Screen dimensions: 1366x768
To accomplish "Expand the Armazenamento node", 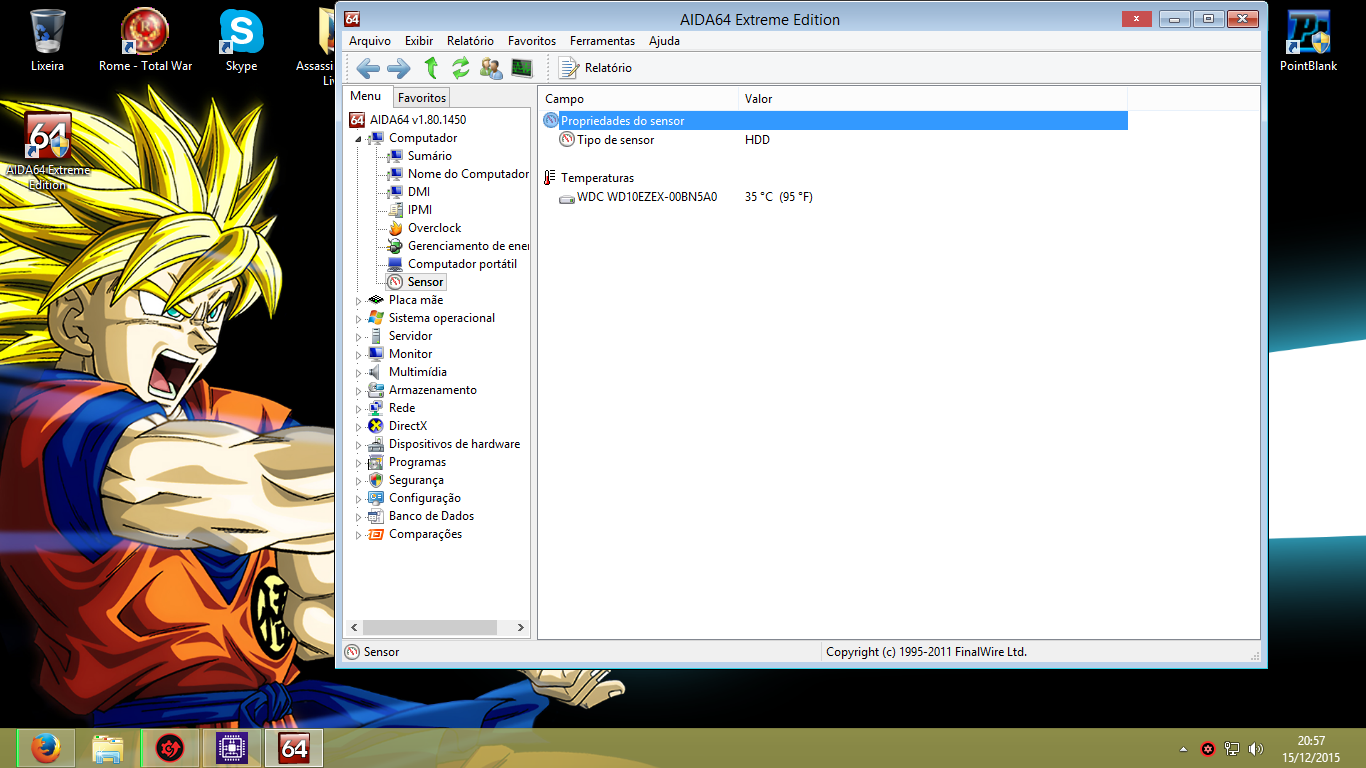I will [x=359, y=391].
